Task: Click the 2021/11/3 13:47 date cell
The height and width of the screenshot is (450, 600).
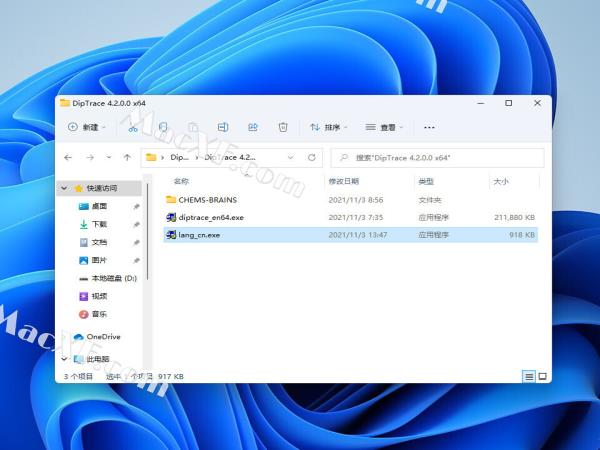Action: click(358, 235)
